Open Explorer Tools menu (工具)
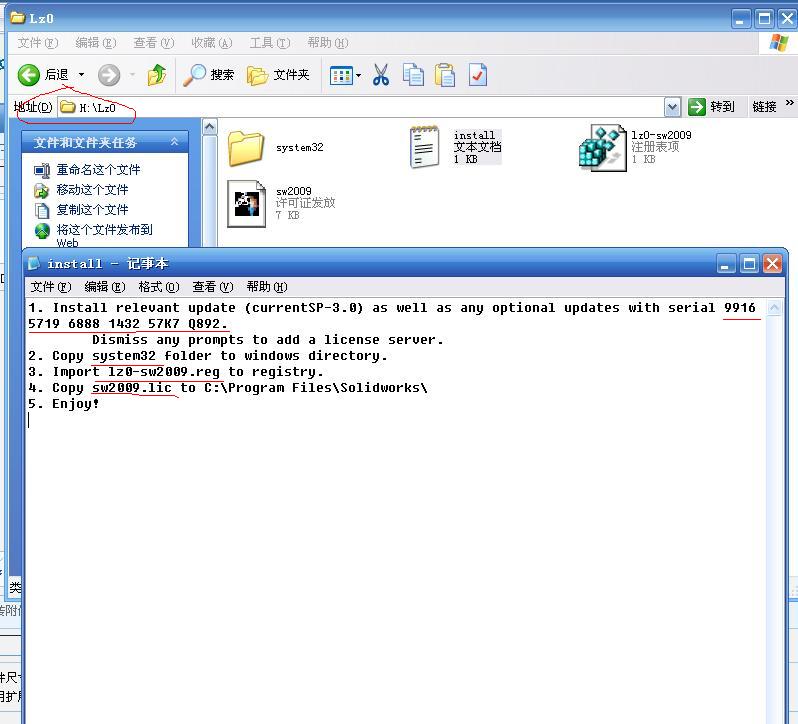Image resolution: width=798 pixels, height=724 pixels. [270, 43]
